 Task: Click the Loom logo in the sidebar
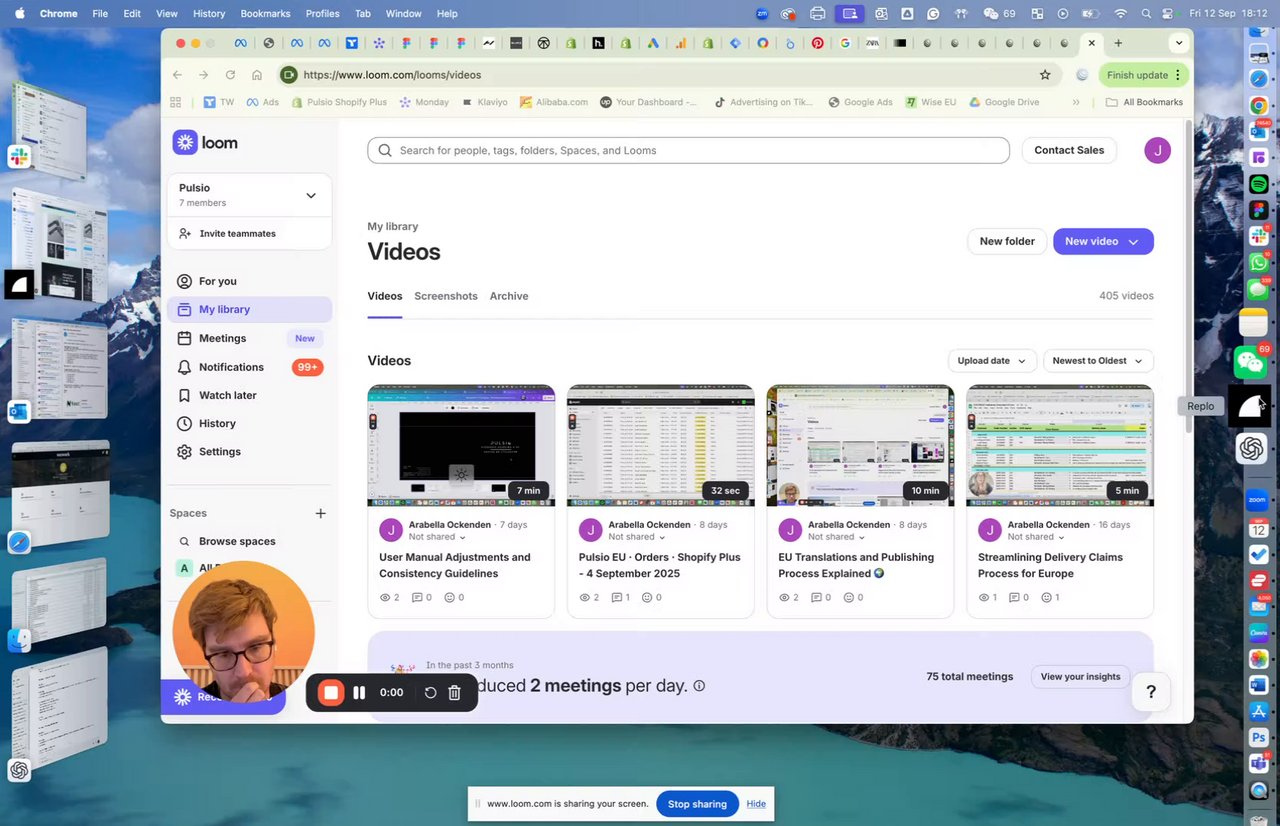pos(205,142)
